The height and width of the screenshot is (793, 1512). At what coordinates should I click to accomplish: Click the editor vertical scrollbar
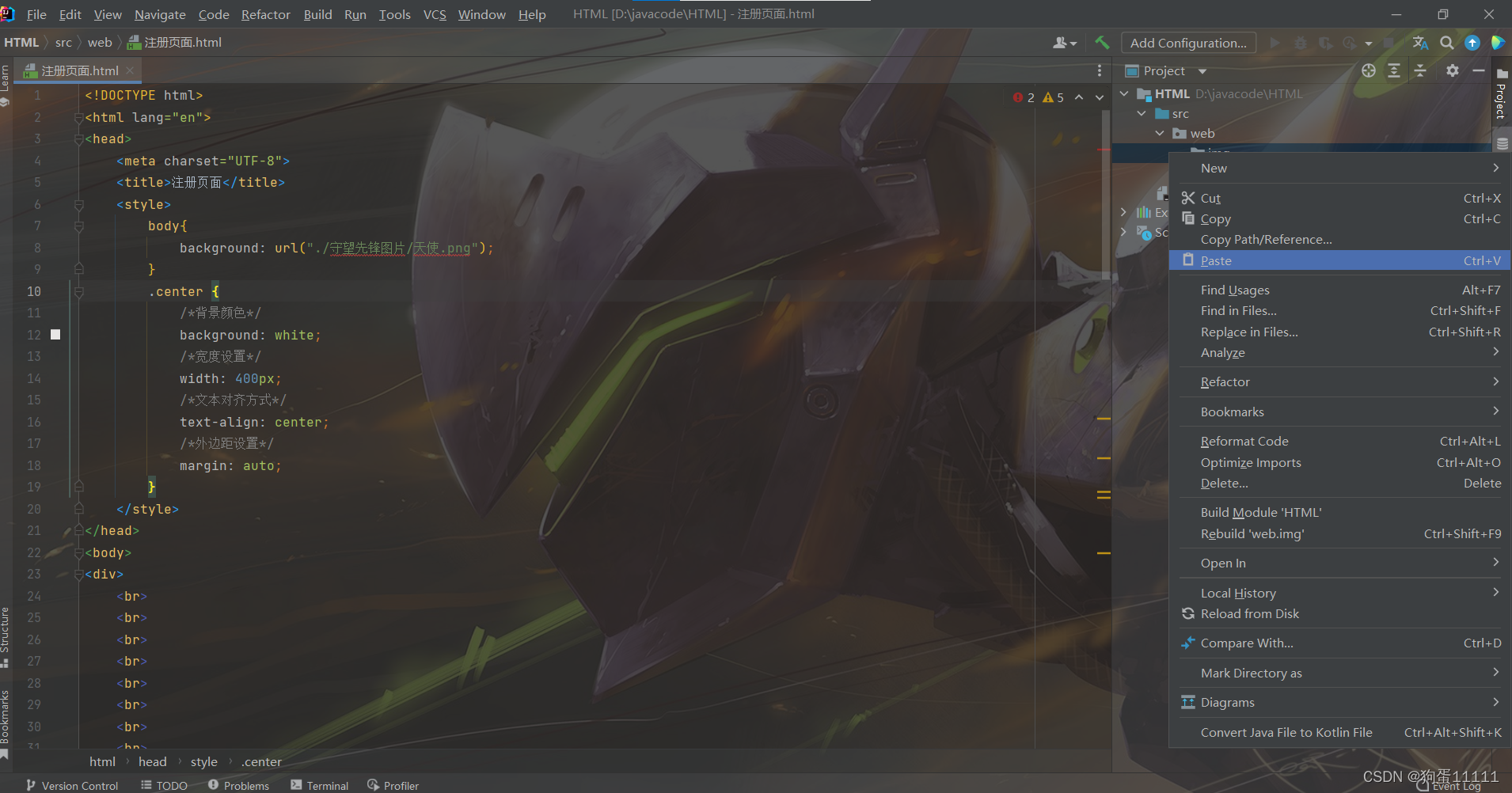(1106, 194)
